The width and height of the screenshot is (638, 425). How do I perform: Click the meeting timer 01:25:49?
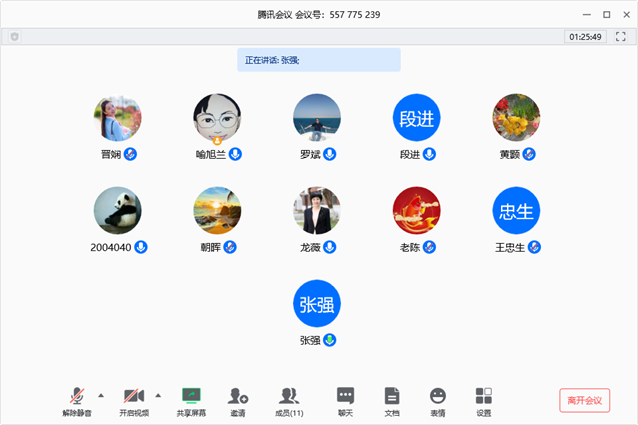pyautogui.click(x=585, y=37)
